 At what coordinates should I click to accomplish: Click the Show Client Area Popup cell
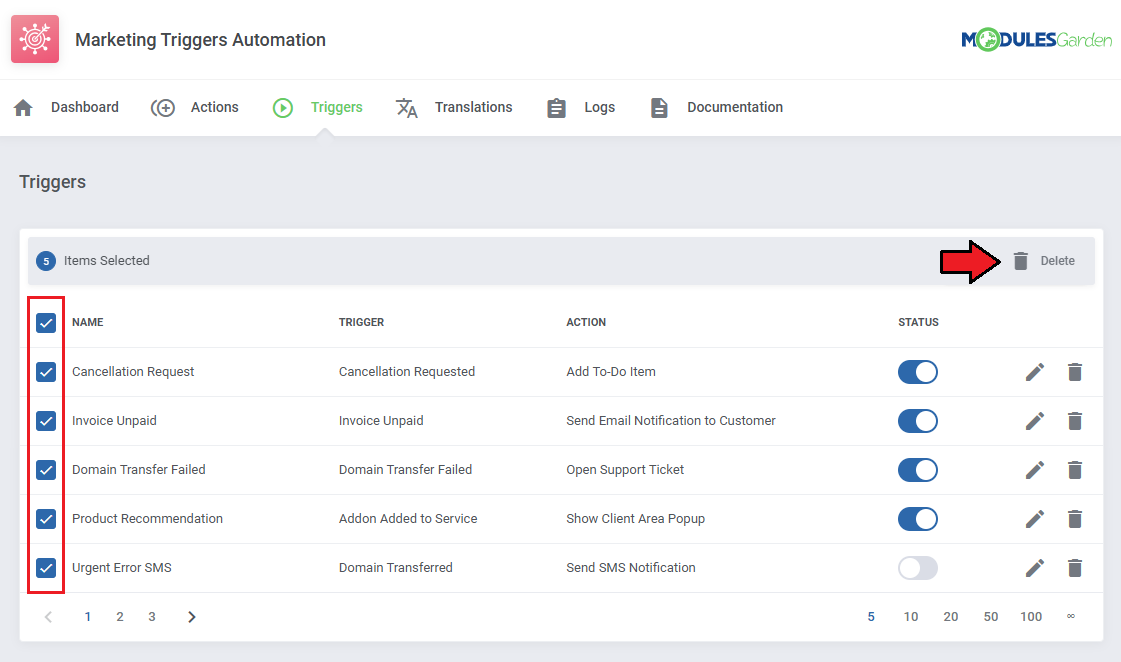[x=636, y=519]
